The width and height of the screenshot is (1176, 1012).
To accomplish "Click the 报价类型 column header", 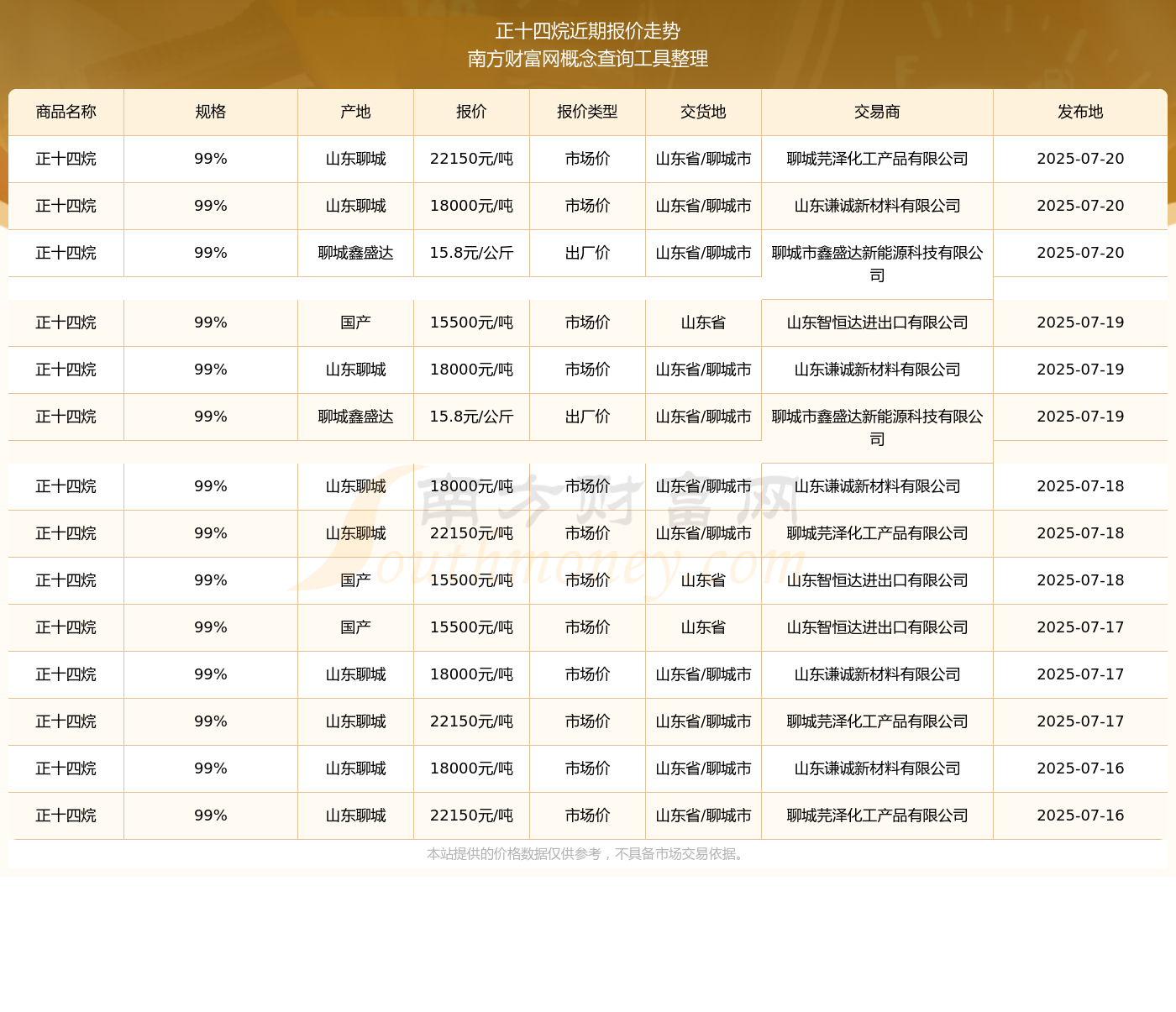I will (x=588, y=112).
